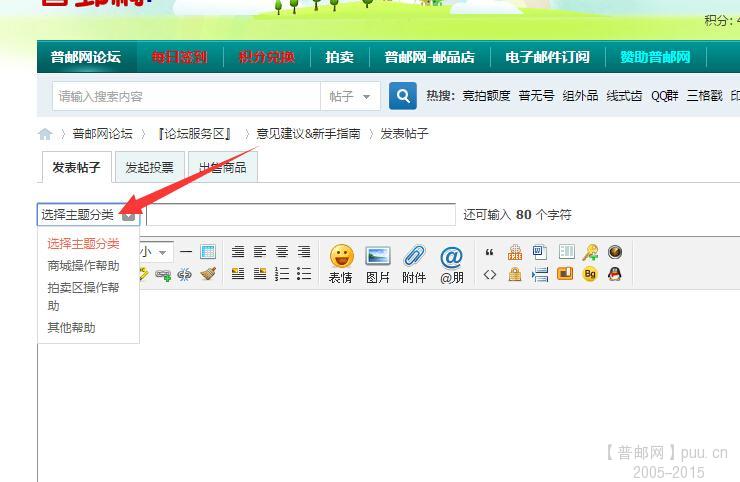Insert 图片 image
Screen dimensions: 740x482
click(x=378, y=264)
